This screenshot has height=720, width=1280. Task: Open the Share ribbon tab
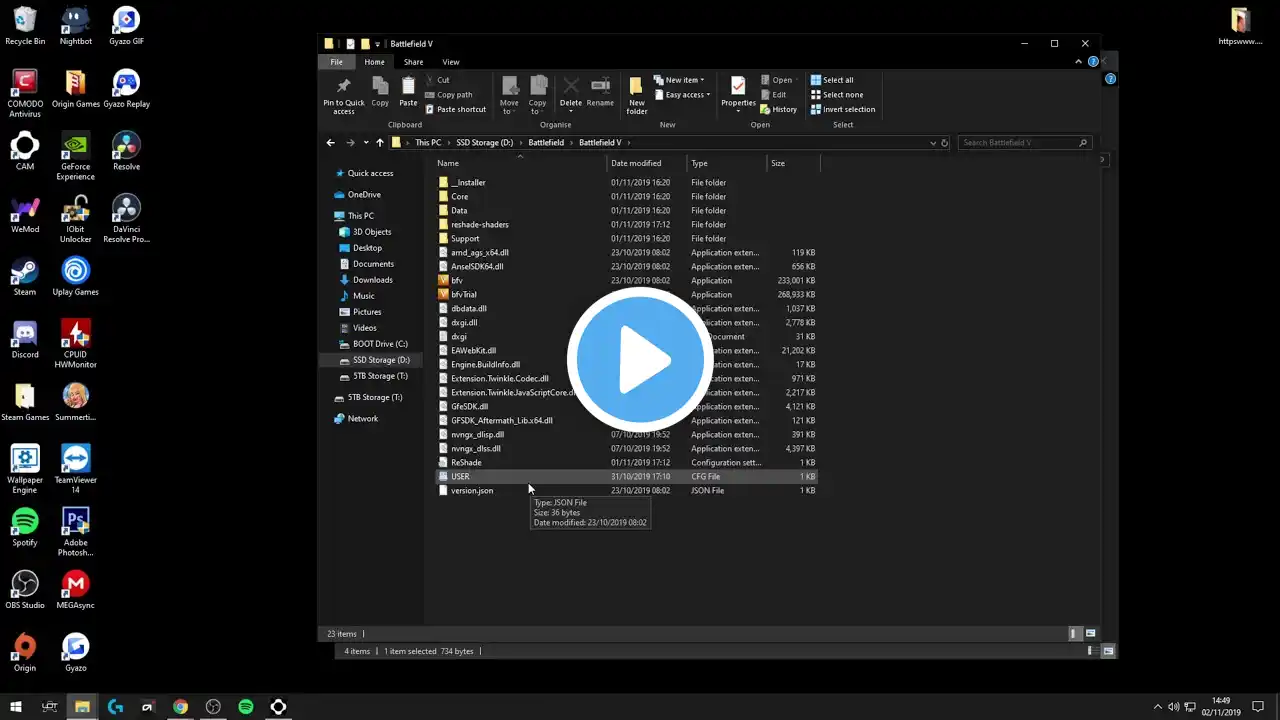coord(413,62)
